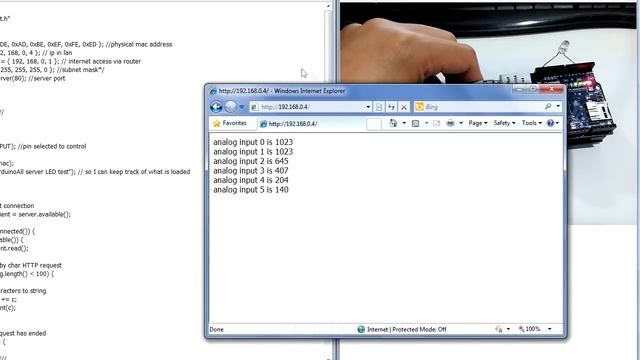
Task: Click the code comment '//pin selected to control'
Action: (x=52, y=146)
